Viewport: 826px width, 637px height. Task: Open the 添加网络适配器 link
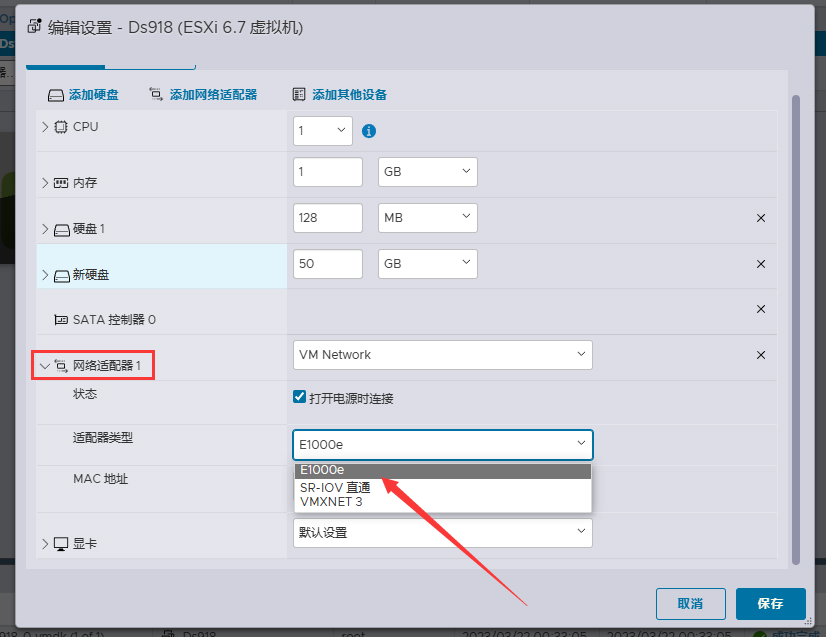click(x=213, y=95)
